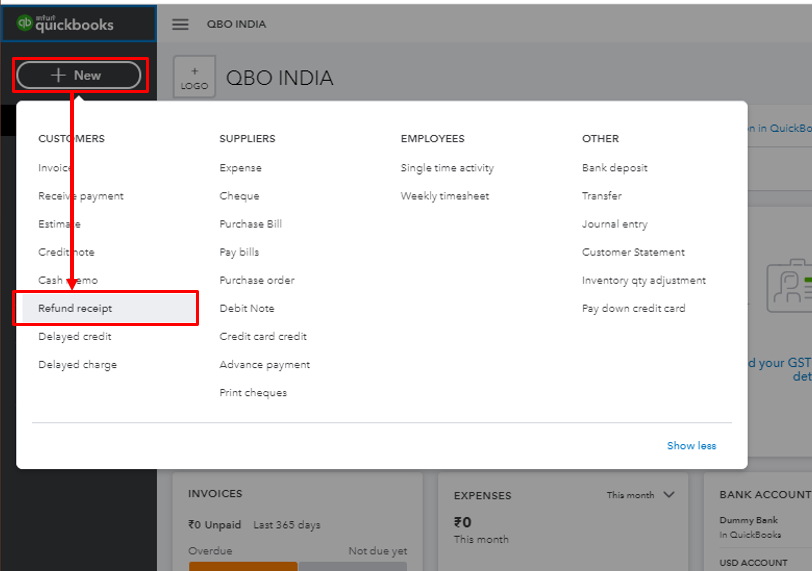Open Customer Statement
This screenshot has width=812, height=571.
click(633, 252)
